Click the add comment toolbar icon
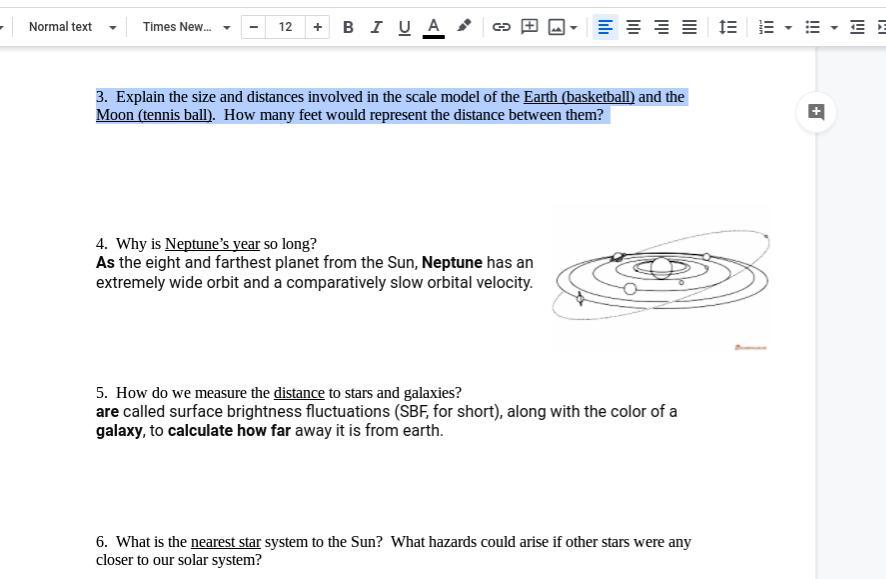The image size is (886, 579). (529, 27)
